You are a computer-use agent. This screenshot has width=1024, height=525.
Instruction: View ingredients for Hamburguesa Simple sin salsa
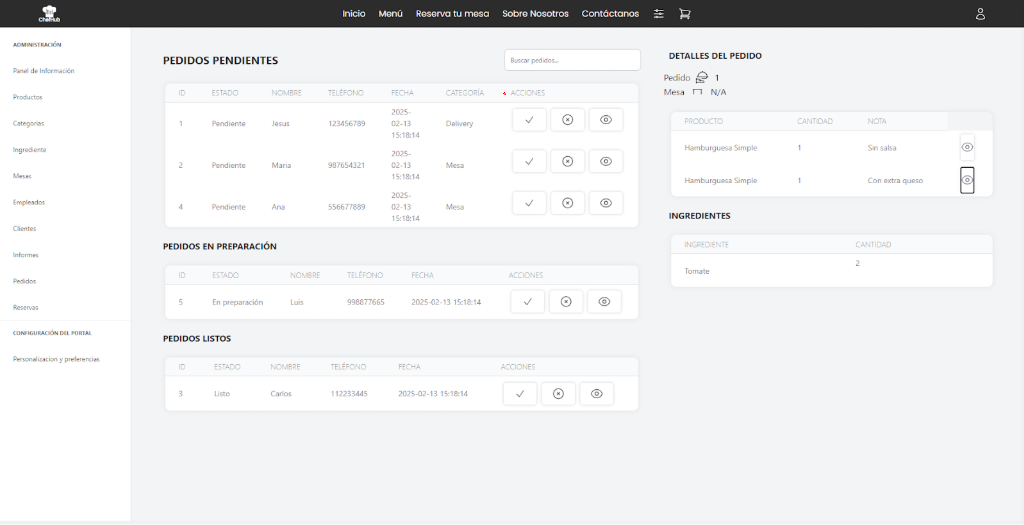point(967,147)
